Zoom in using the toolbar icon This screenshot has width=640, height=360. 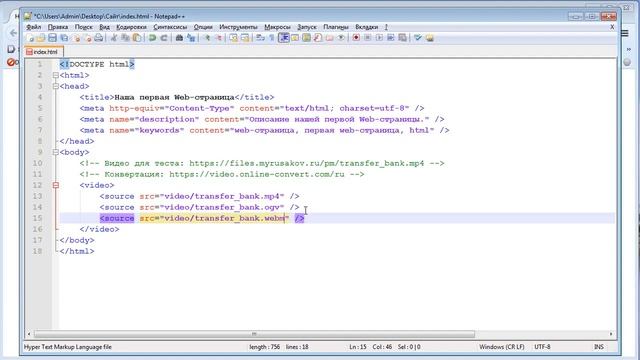click(207, 38)
